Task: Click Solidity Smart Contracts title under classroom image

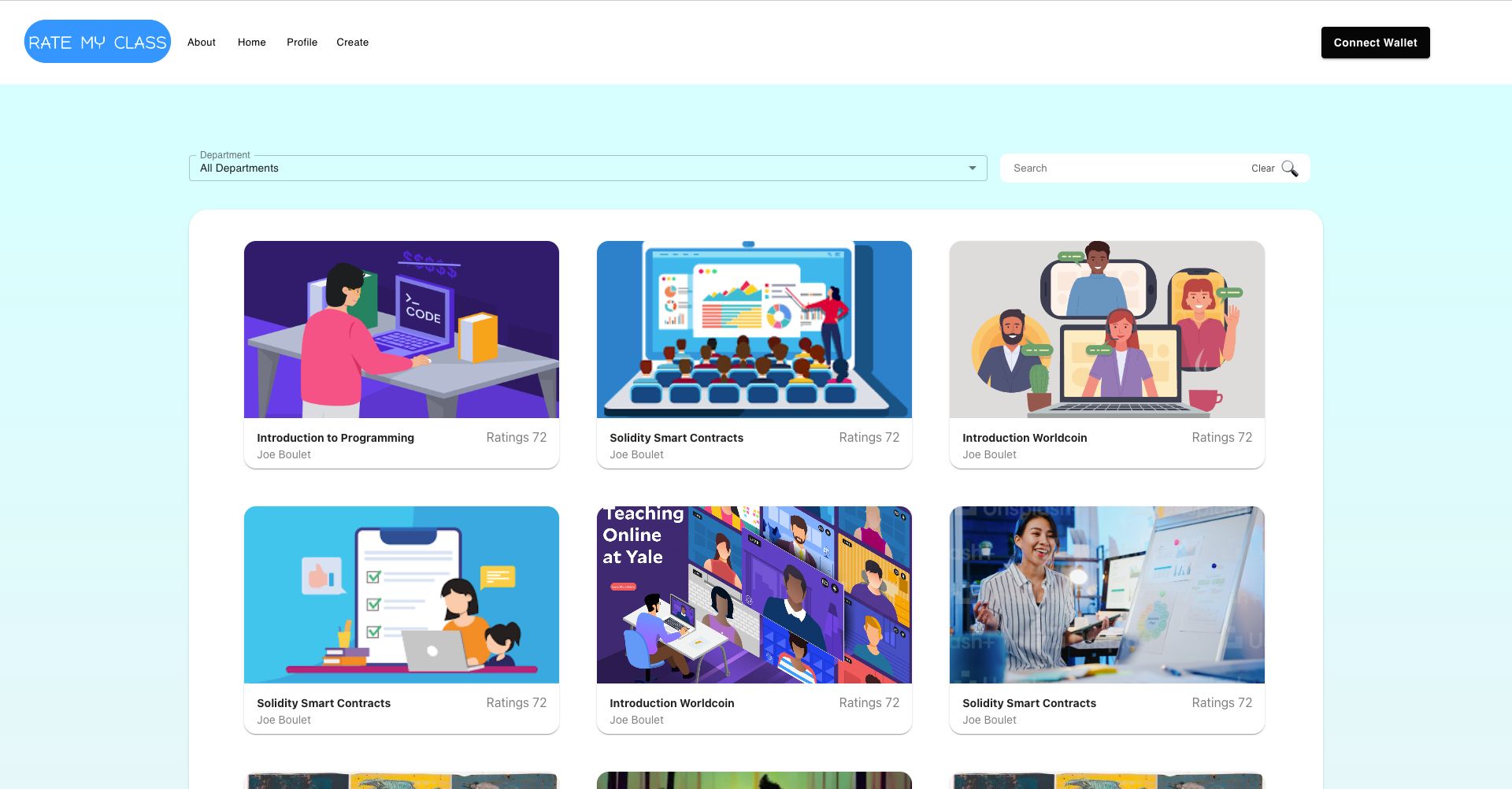Action: pos(676,438)
